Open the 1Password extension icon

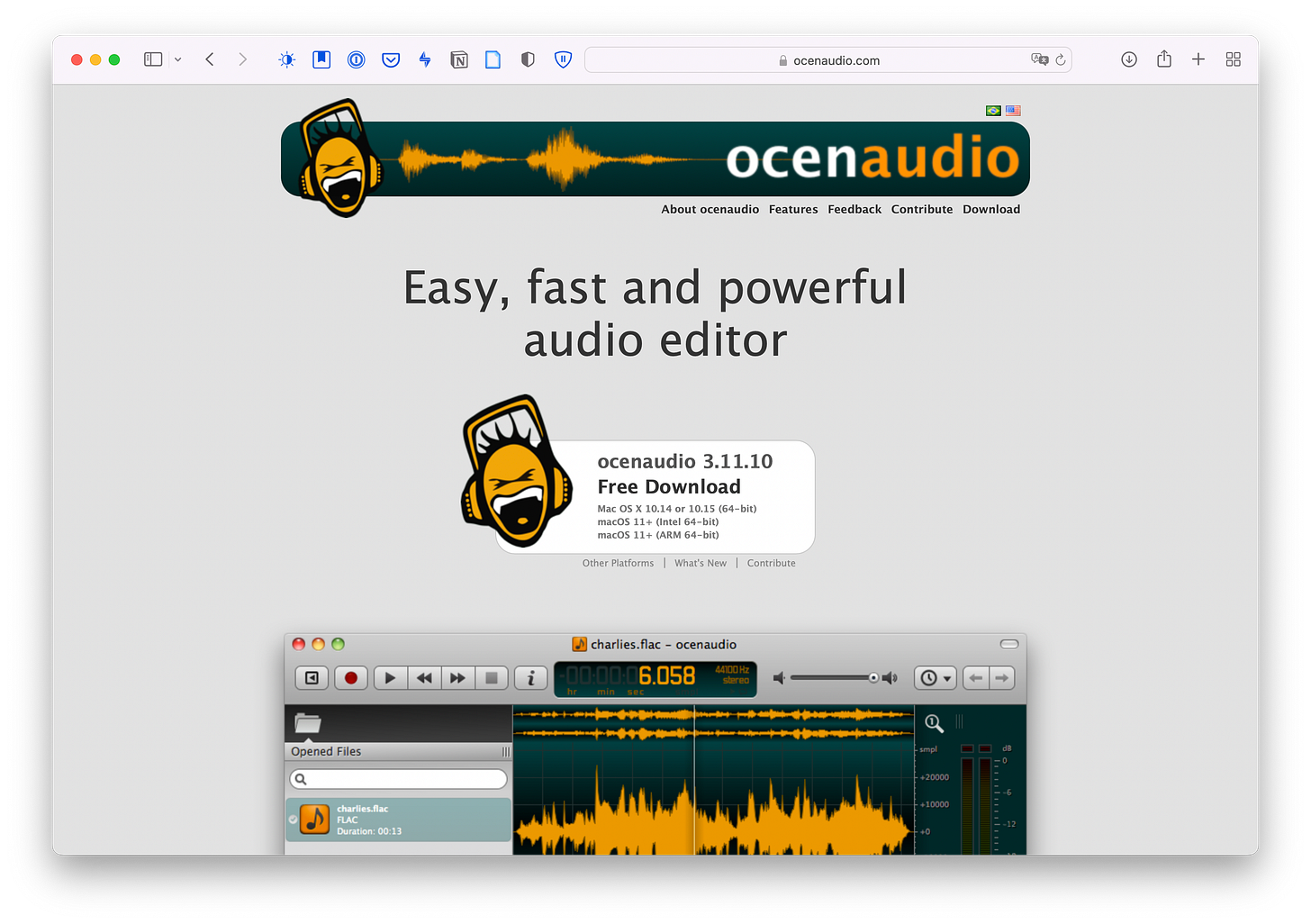click(357, 59)
